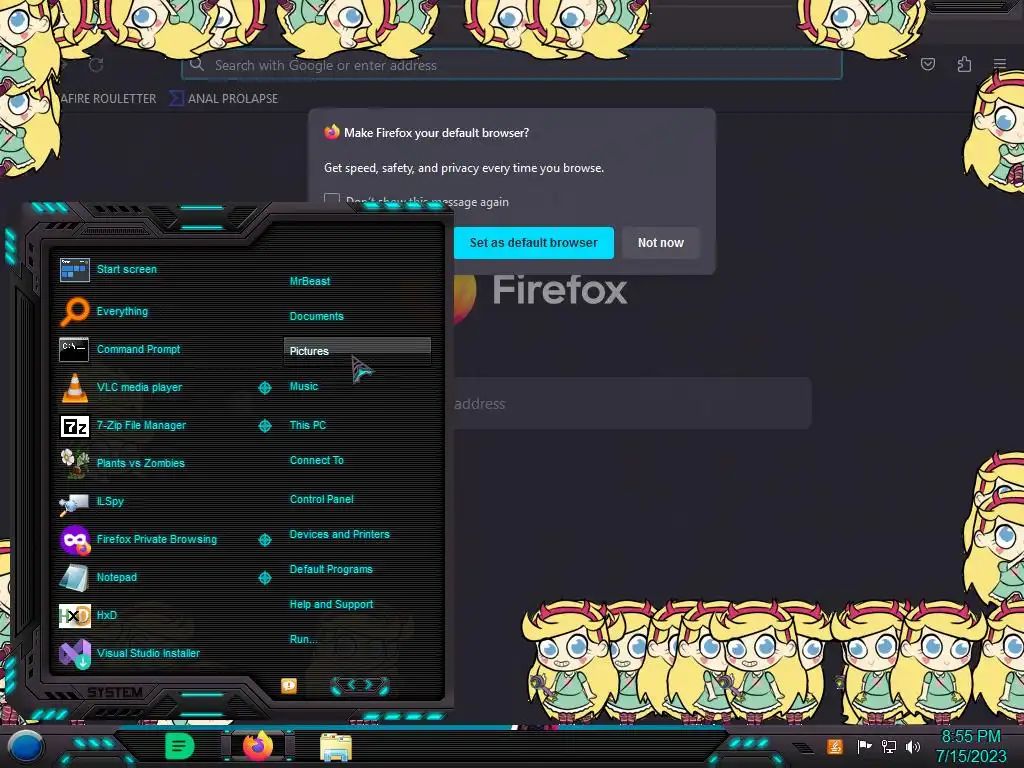Open the green notes app on taskbar
This screenshot has height=768, width=1024.
tap(179, 746)
